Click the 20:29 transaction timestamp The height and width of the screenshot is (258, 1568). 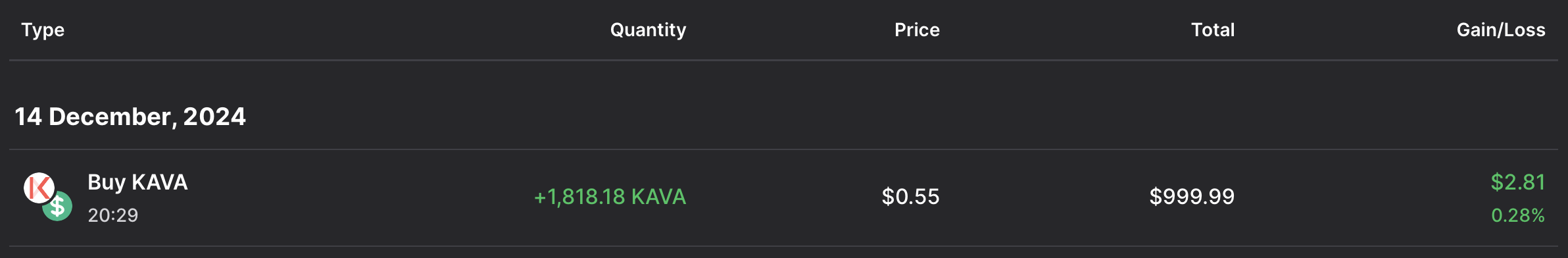[x=113, y=215]
